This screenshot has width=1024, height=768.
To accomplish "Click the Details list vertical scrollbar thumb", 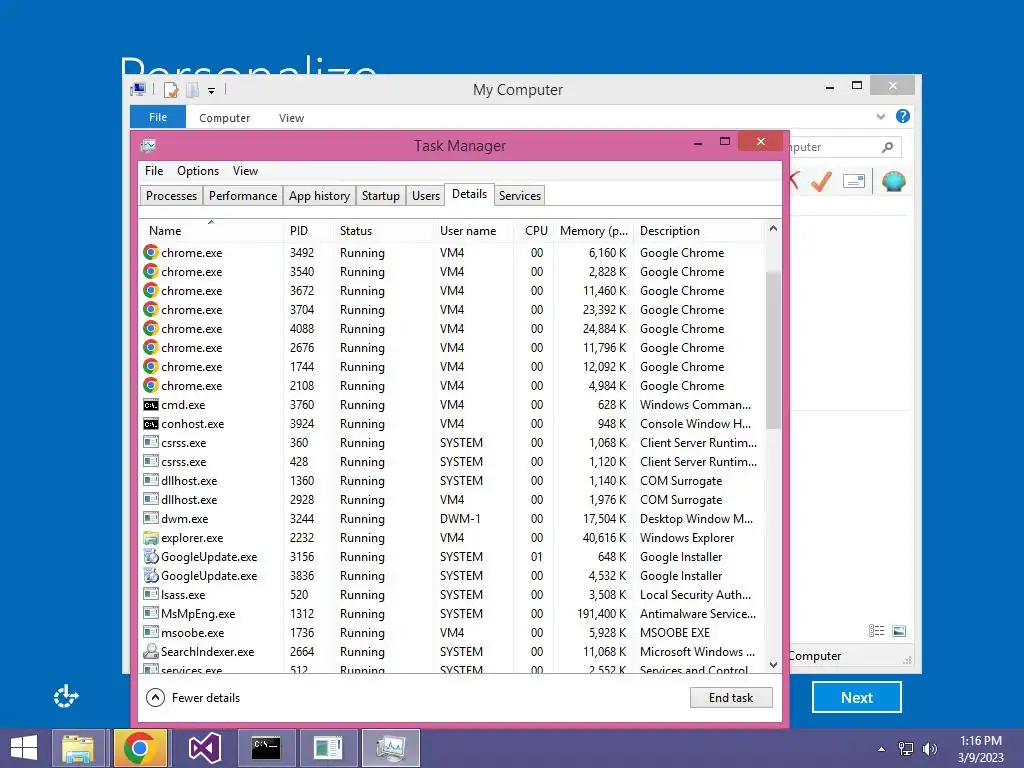I will pos(773,349).
